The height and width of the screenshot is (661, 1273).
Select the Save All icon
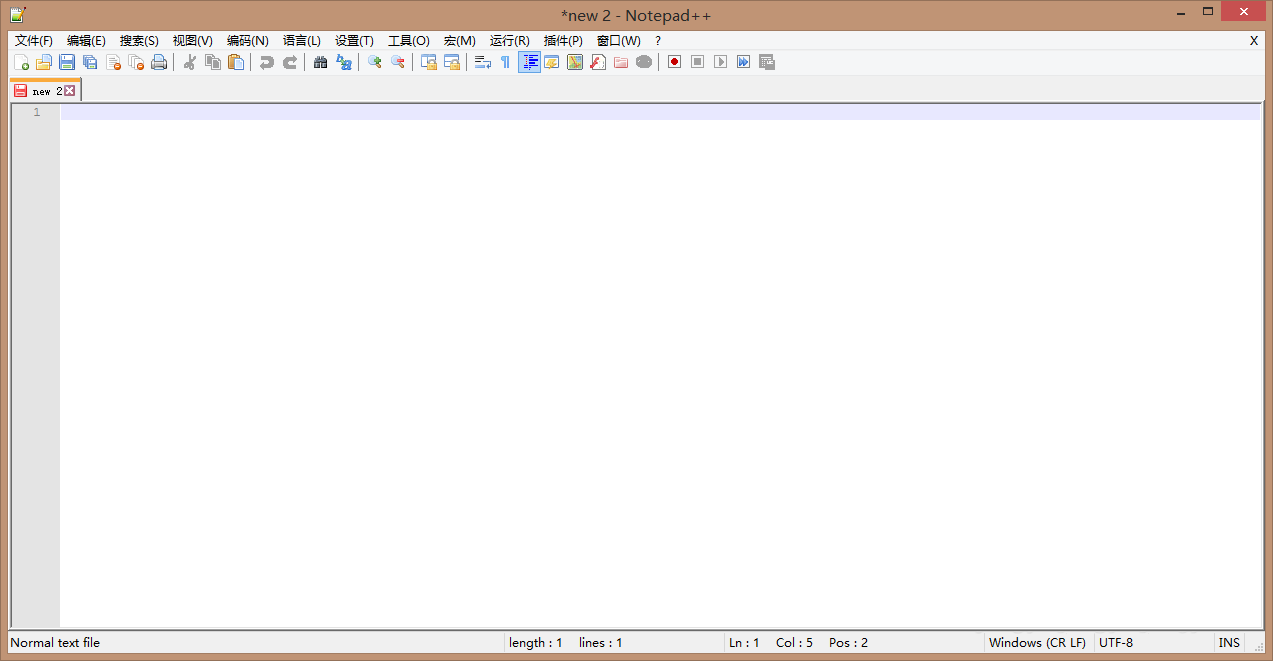coord(89,62)
